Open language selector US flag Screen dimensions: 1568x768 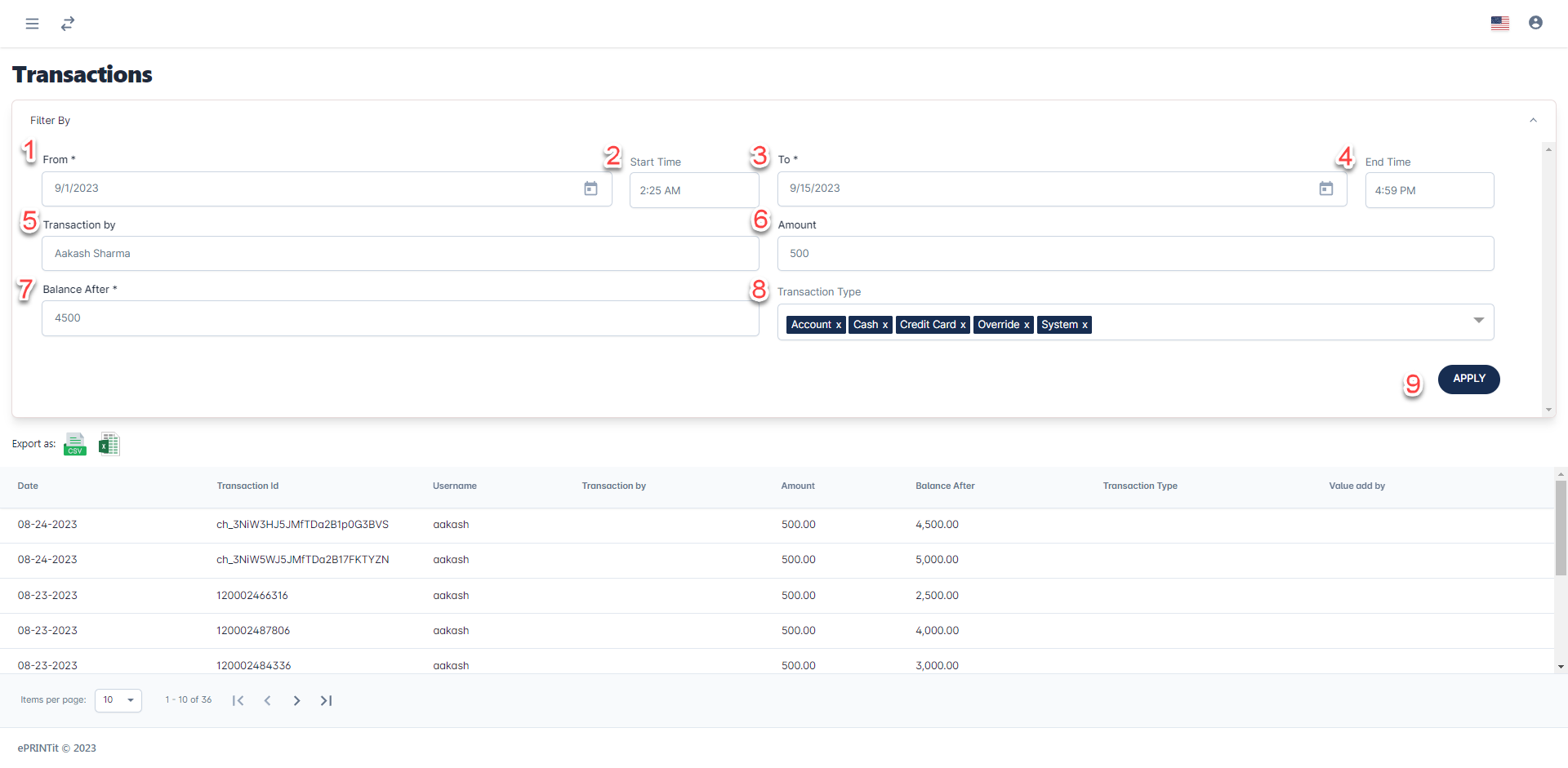[1499, 23]
